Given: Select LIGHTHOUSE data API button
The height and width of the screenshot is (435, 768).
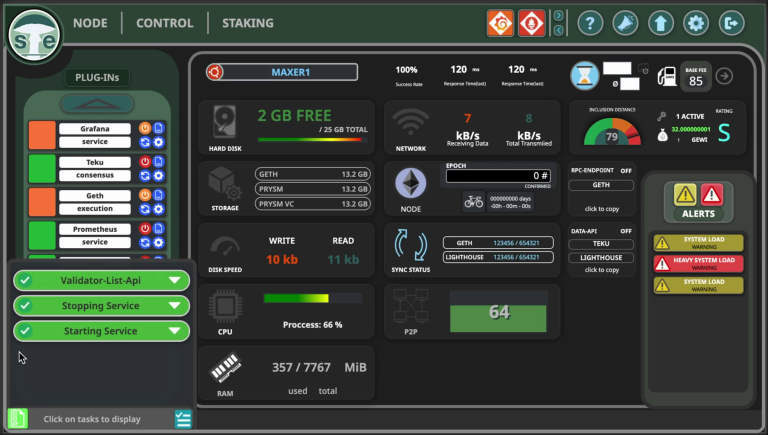Looking at the screenshot, I should tap(601, 258).
